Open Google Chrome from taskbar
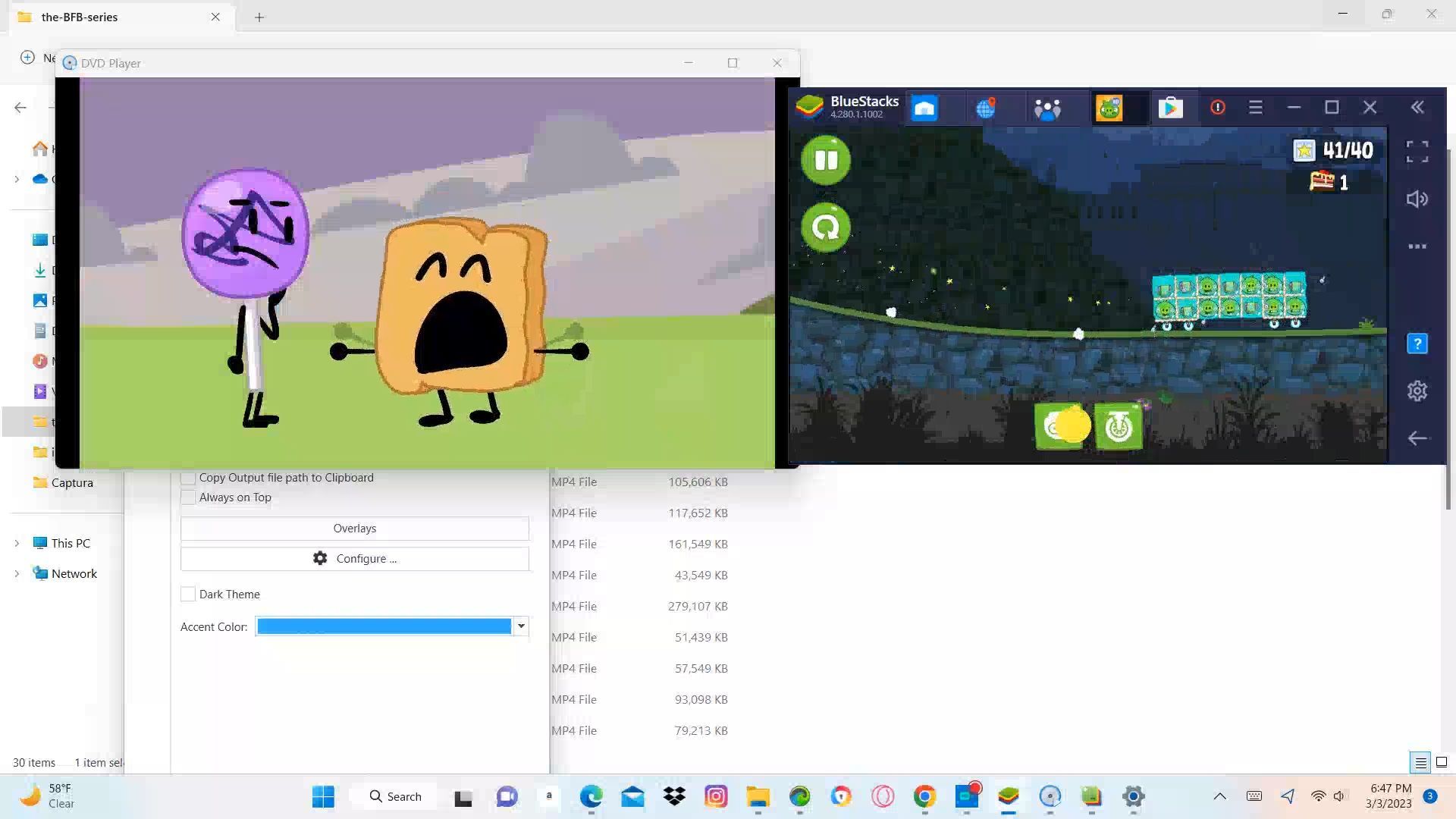This screenshot has height=819, width=1456. click(x=924, y=797)
